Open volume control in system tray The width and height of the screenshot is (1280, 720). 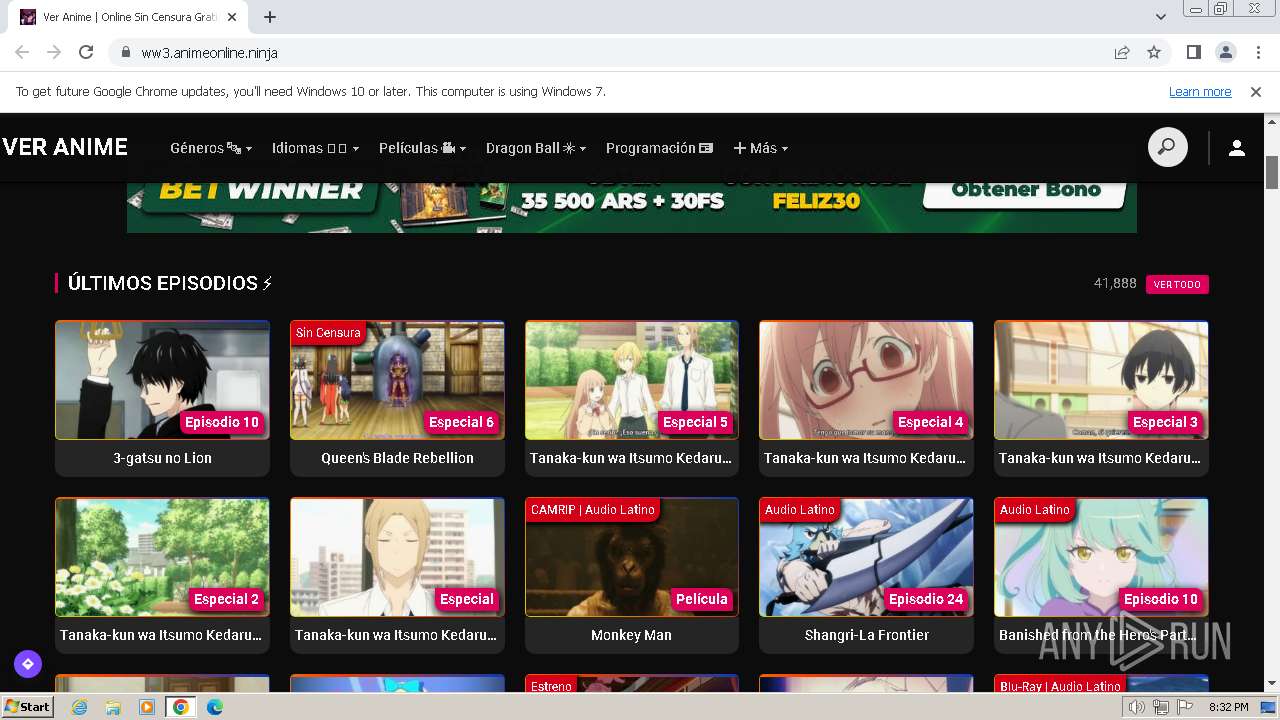[x=1137, y=707]
